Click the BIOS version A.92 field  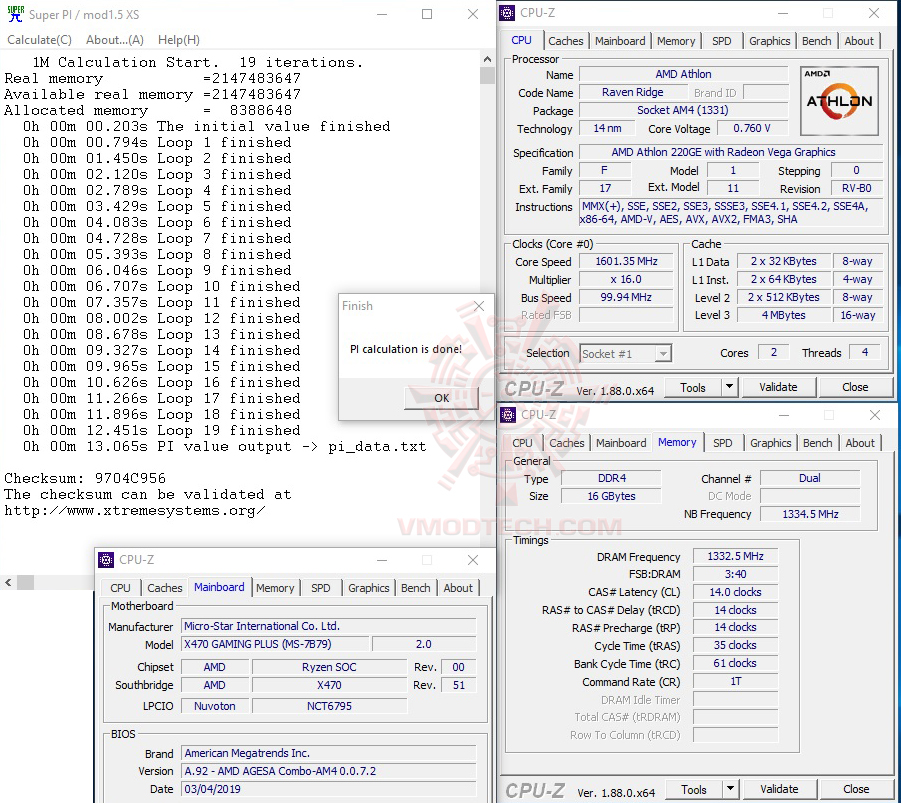click(329, 771)
